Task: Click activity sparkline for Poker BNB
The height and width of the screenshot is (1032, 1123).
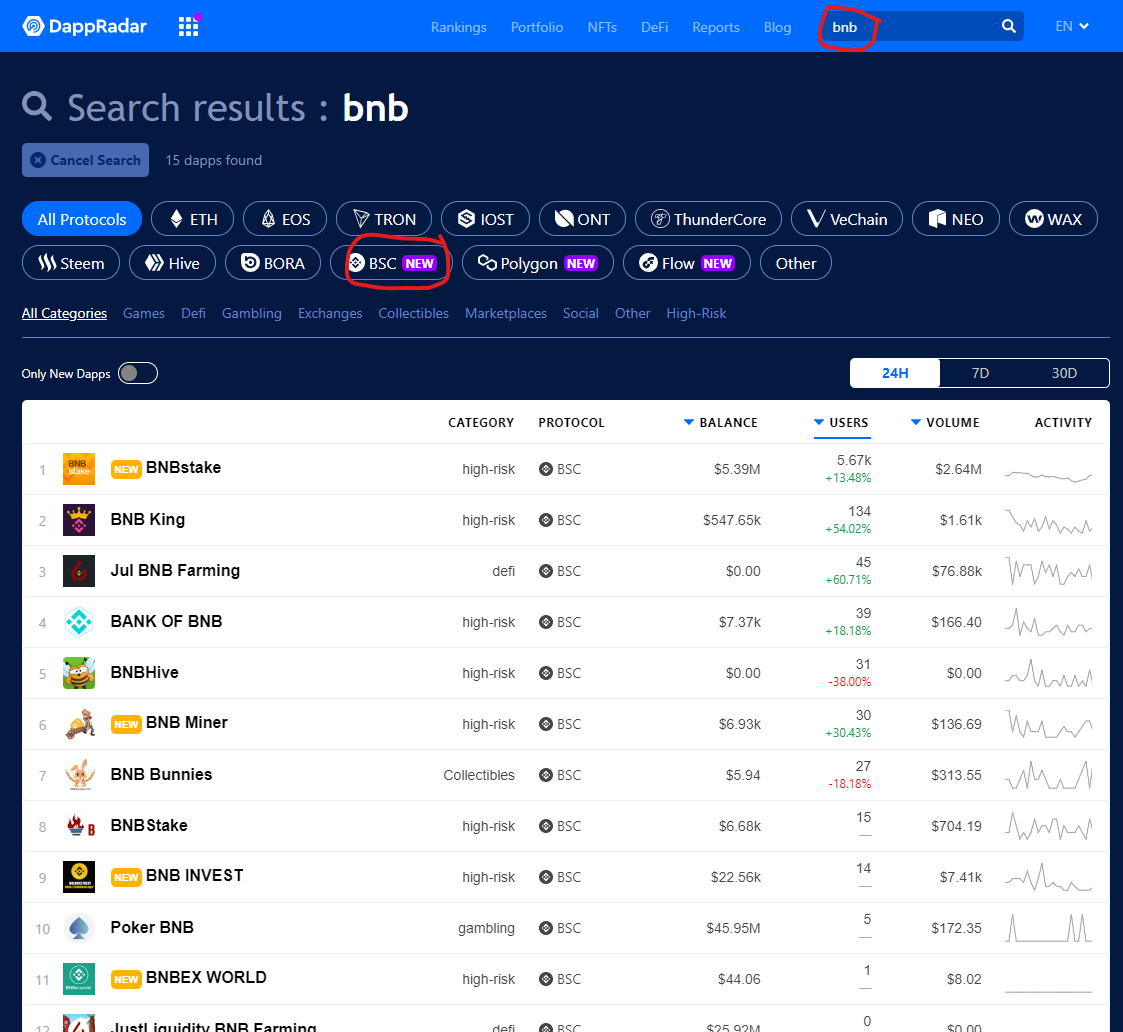Action: tap(1049, 927)
